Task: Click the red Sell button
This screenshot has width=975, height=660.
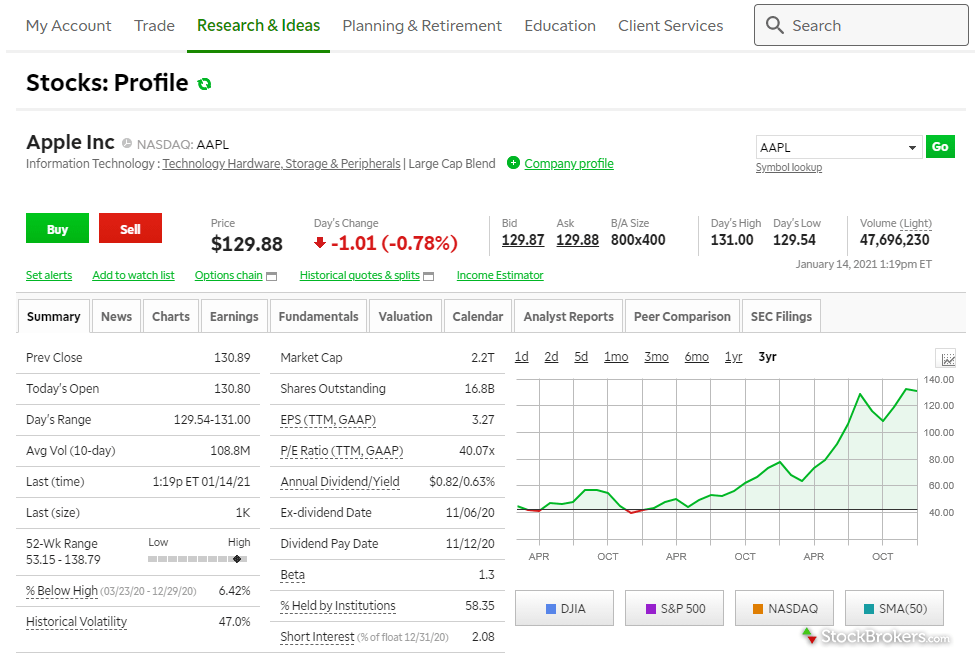Action: coord(130,228)
